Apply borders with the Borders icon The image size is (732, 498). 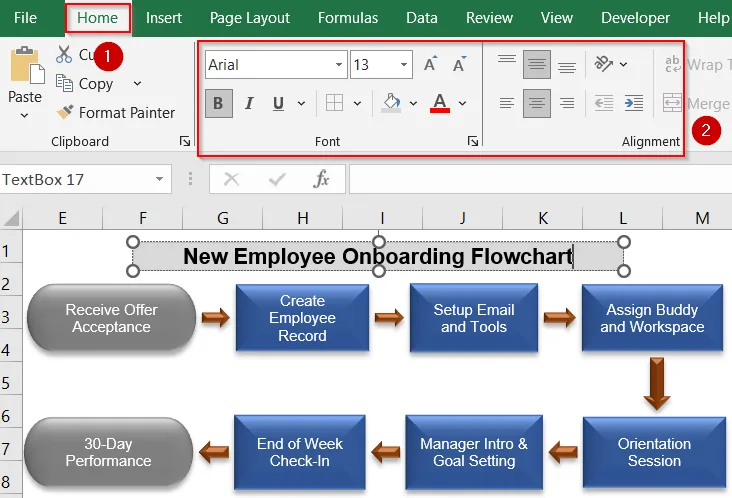(x=334, y=103)
